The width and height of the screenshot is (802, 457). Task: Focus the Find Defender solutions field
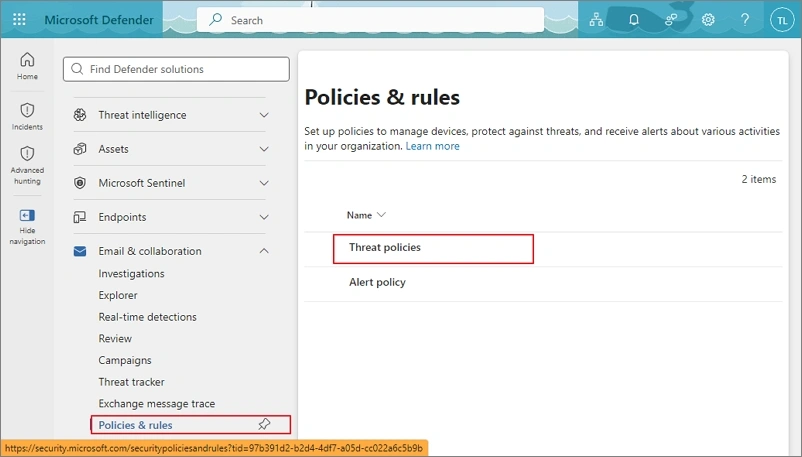point(176,69)
